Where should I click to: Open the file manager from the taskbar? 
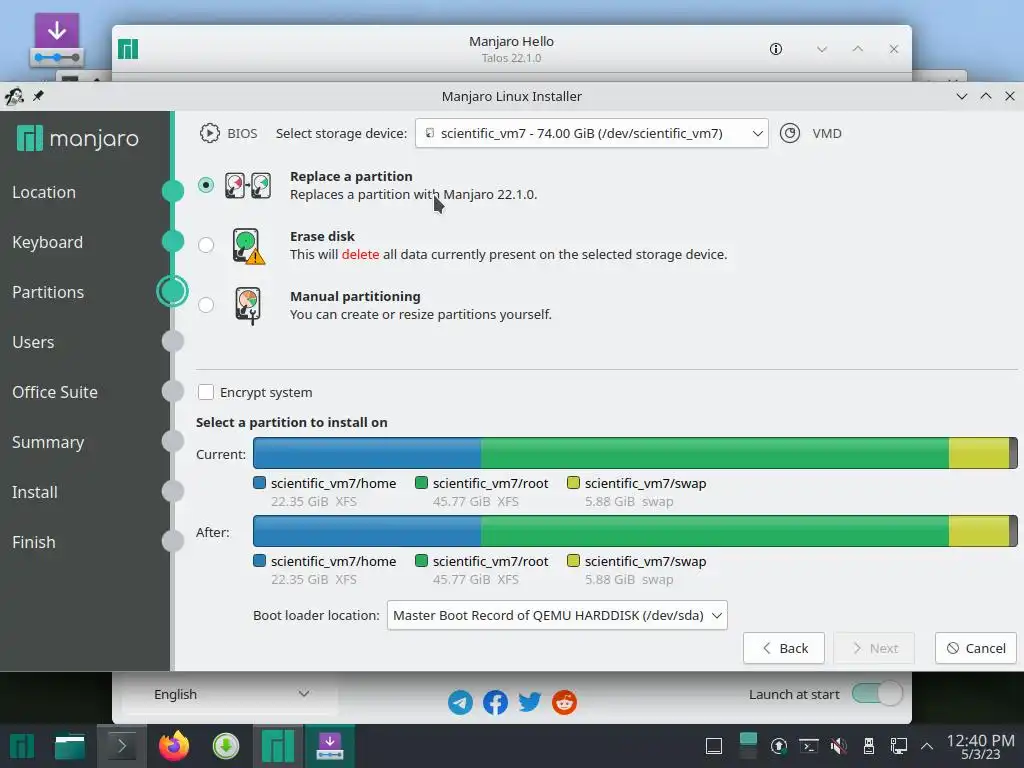[x=70, y=746]
